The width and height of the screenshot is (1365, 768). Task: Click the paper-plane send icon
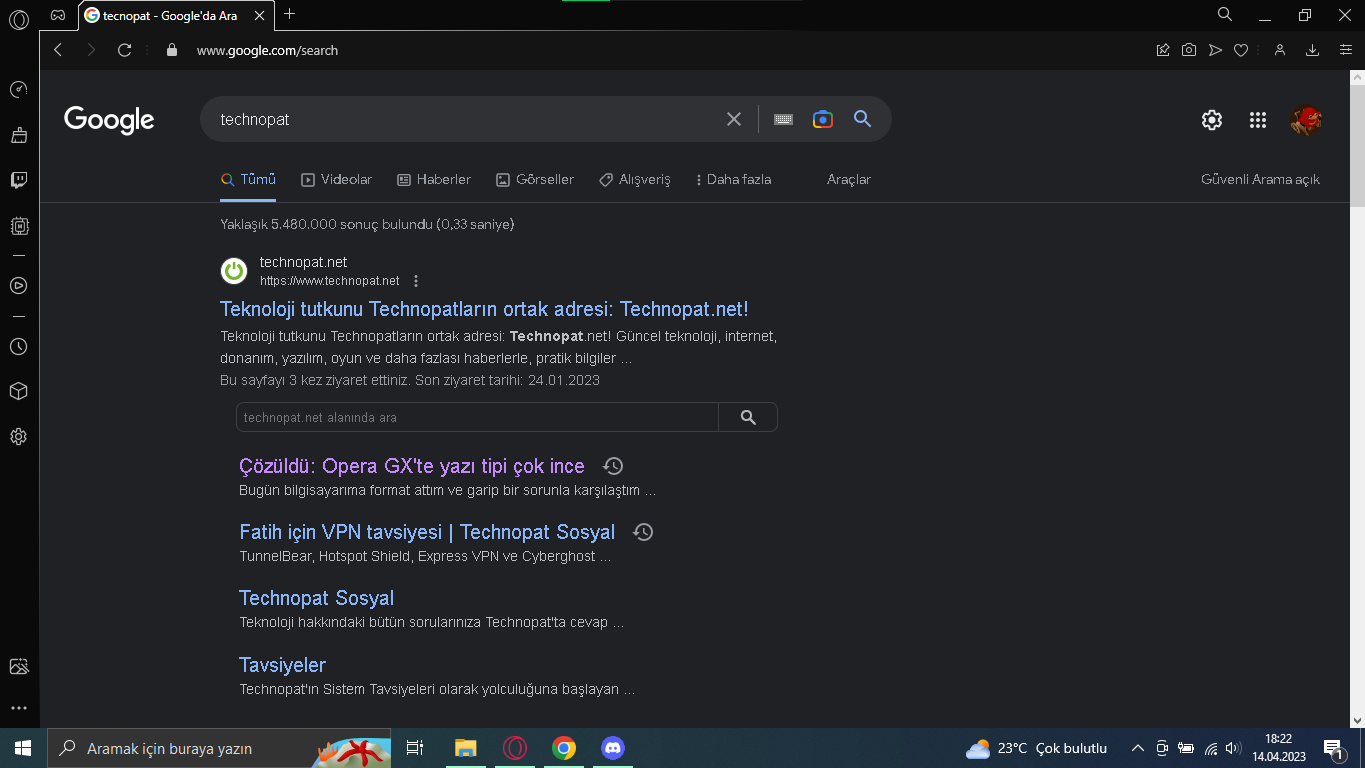pyautogui.click(x=1215, y=50)
